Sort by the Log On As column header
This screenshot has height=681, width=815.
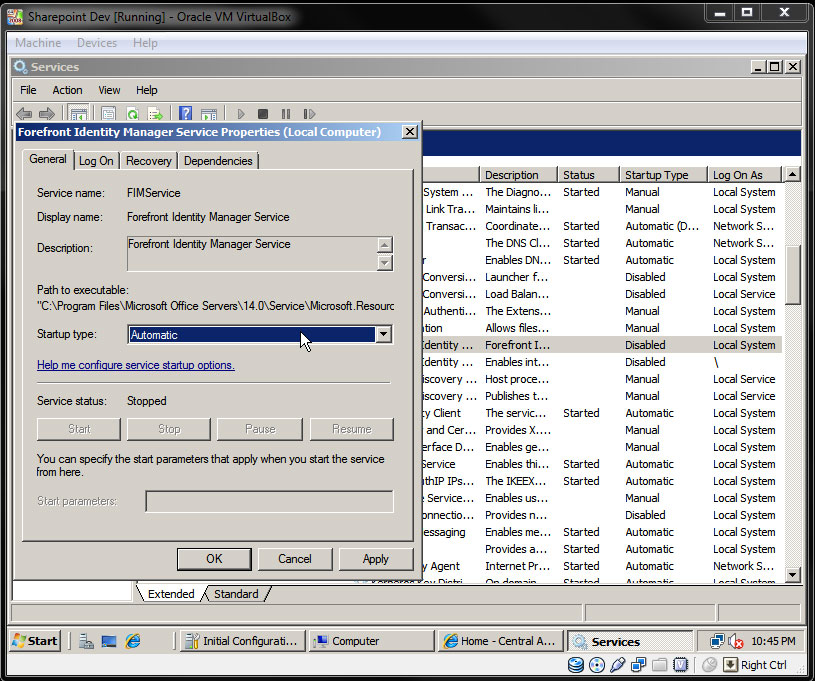click(x=745, y=175)
